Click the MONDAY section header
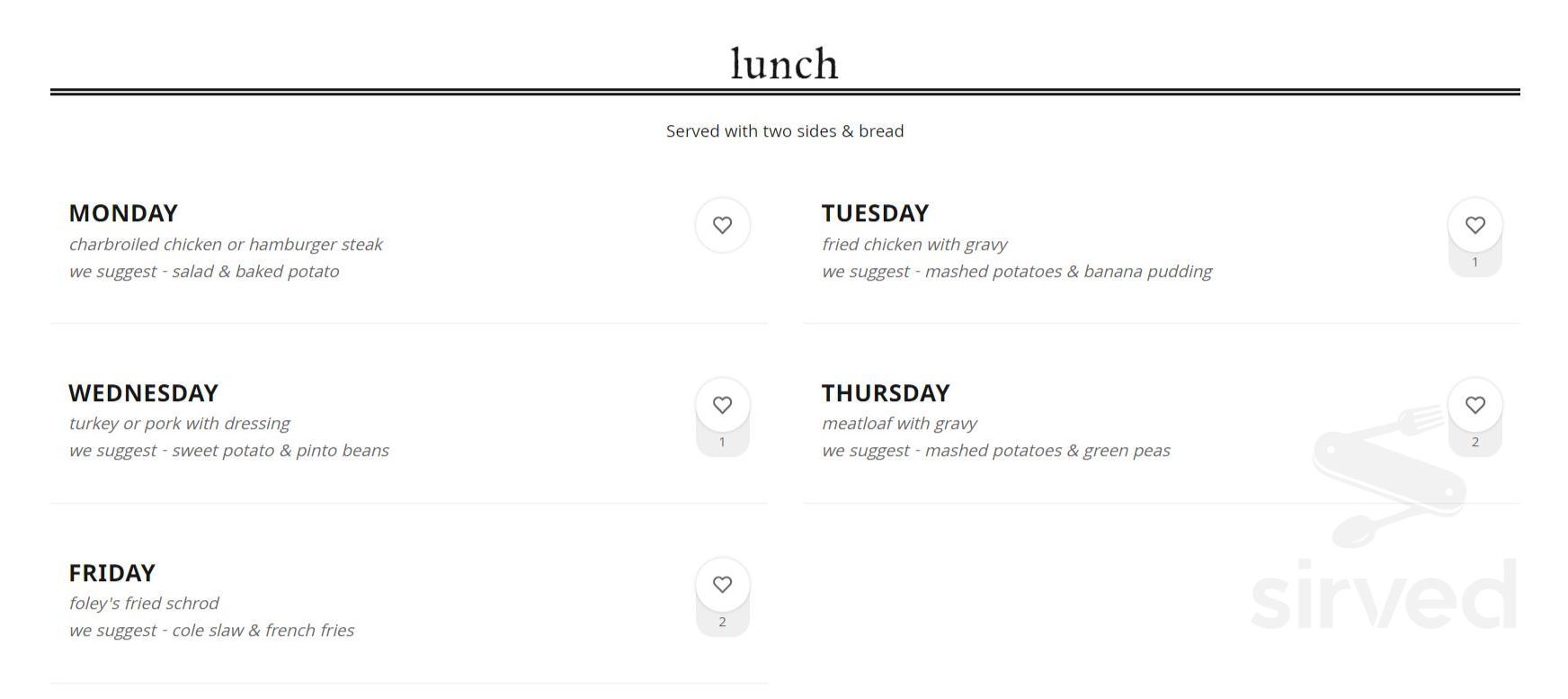The width and height of the screenshot is (1568, 699). pyautogui.click(x=123, y=213)
